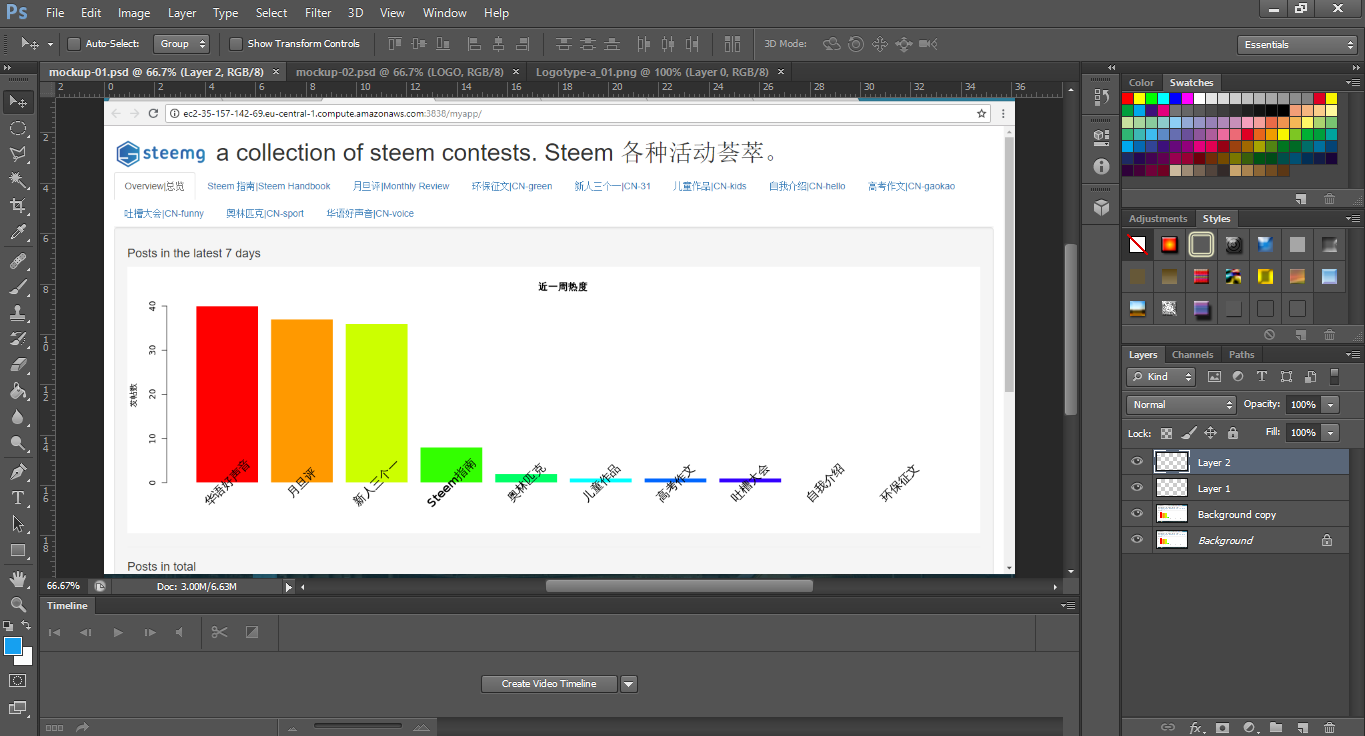Delete layer using Layers panel trash icon

(x=1329, y=728)
